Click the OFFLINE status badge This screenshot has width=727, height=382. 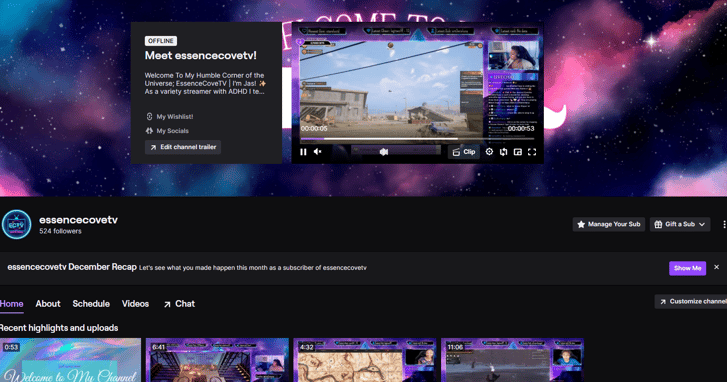coord(161,41)
